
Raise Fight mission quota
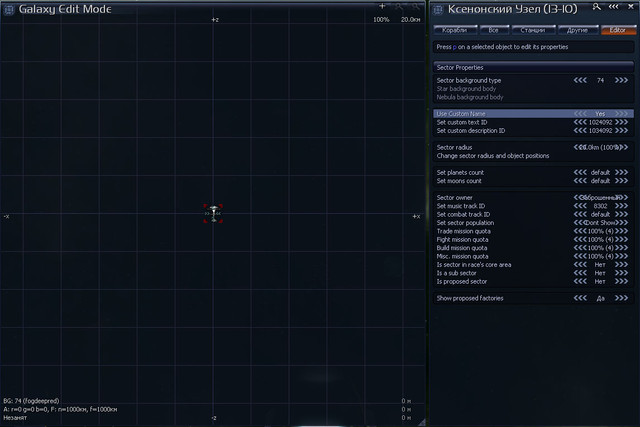pos(621,240)
